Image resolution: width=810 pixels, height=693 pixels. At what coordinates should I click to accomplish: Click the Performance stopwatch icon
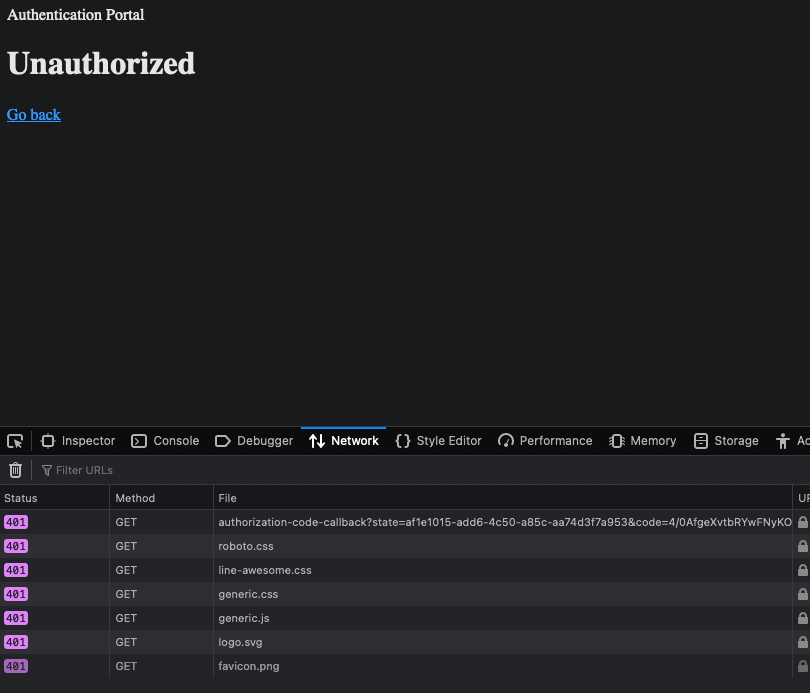click(507, 440)
